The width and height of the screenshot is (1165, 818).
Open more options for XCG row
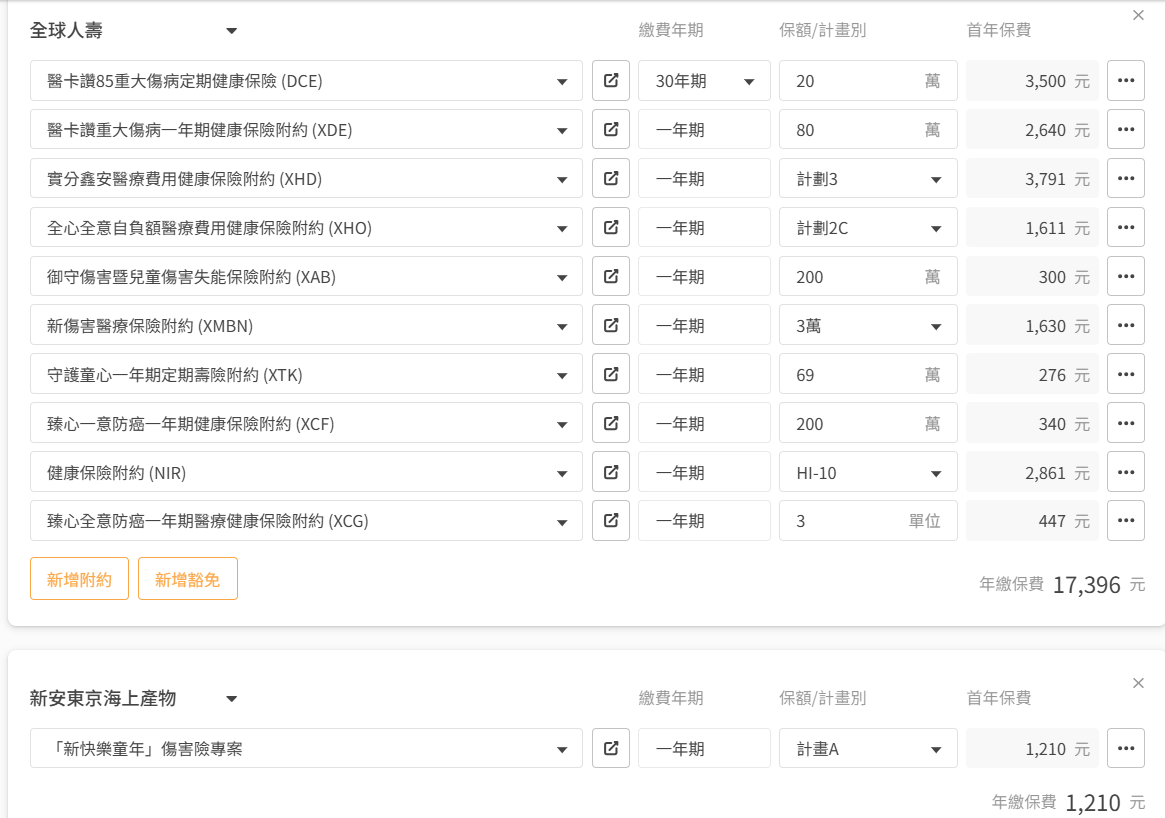[x=1126, y=521]
